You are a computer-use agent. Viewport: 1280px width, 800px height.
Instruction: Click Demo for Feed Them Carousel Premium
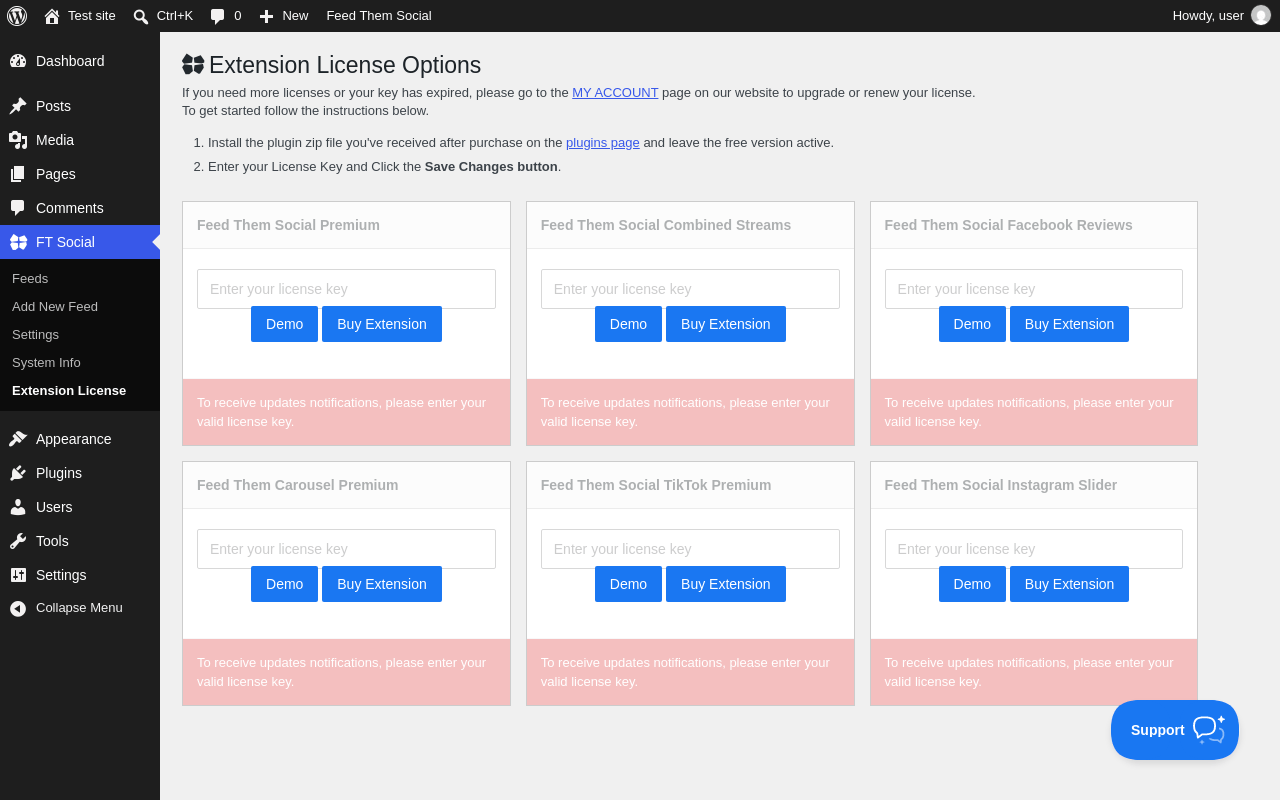pos(284,584)
